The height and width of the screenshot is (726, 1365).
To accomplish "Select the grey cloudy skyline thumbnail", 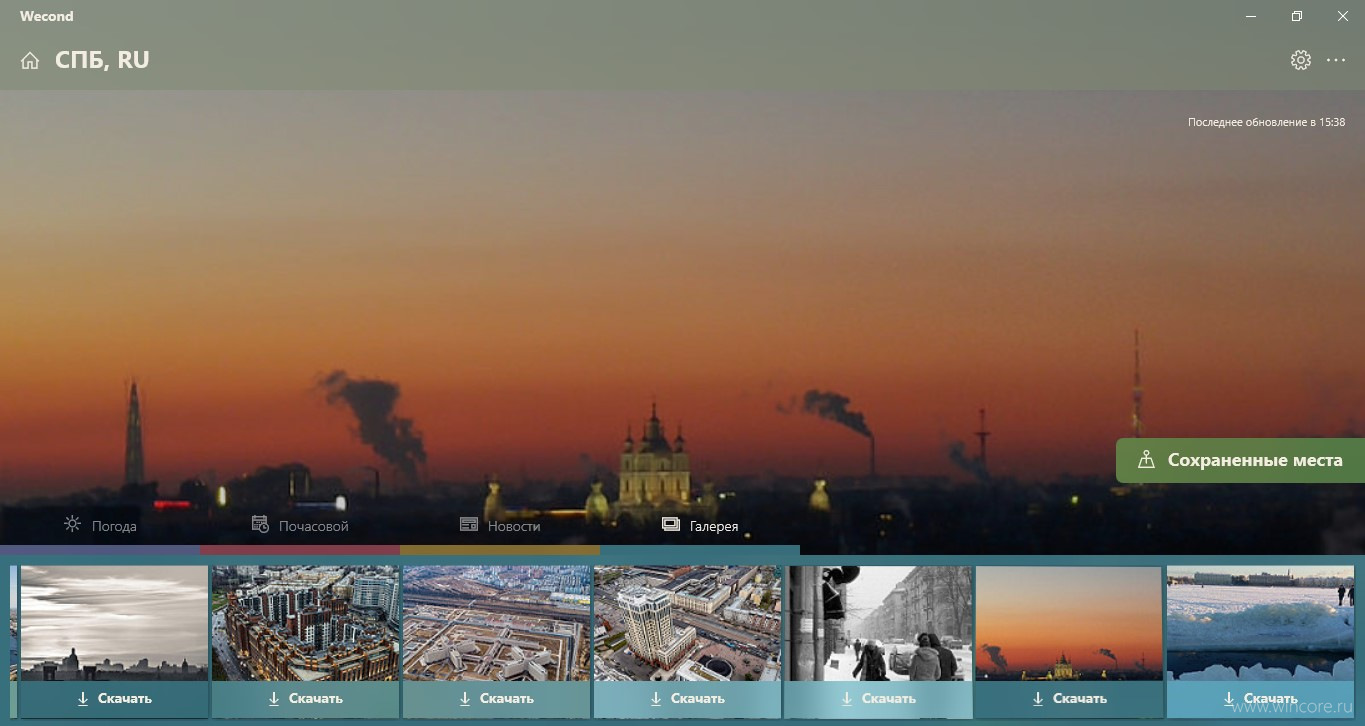I will pos(114,623).
